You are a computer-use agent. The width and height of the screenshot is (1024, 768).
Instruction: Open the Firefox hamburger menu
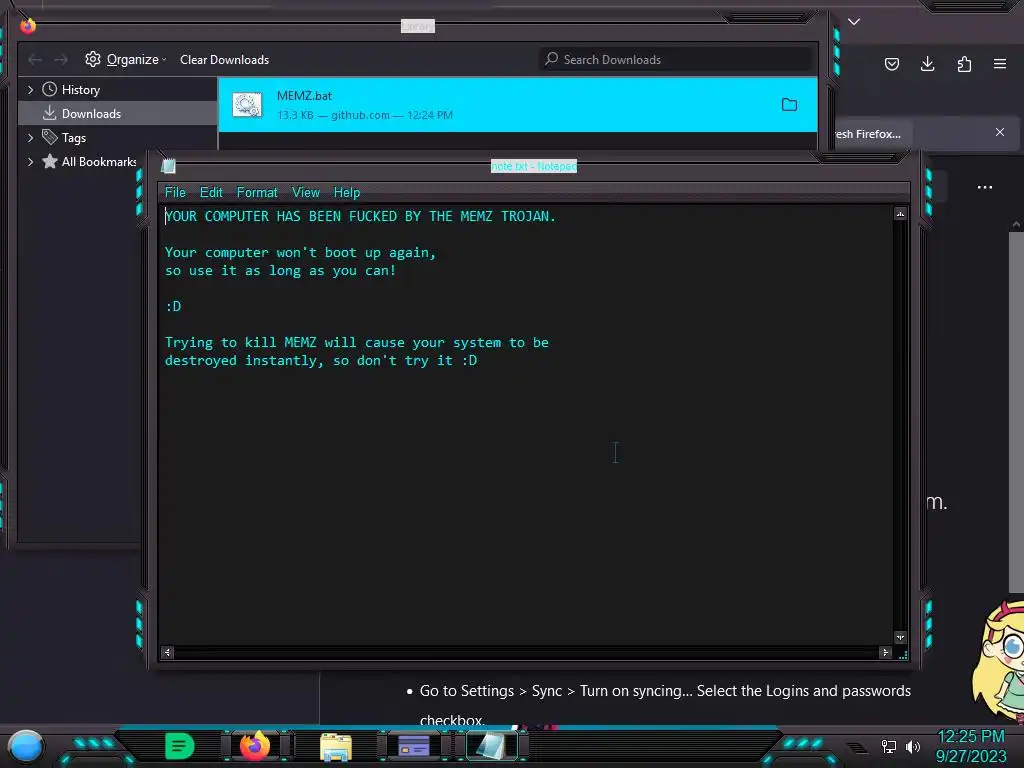point(1000,64)
